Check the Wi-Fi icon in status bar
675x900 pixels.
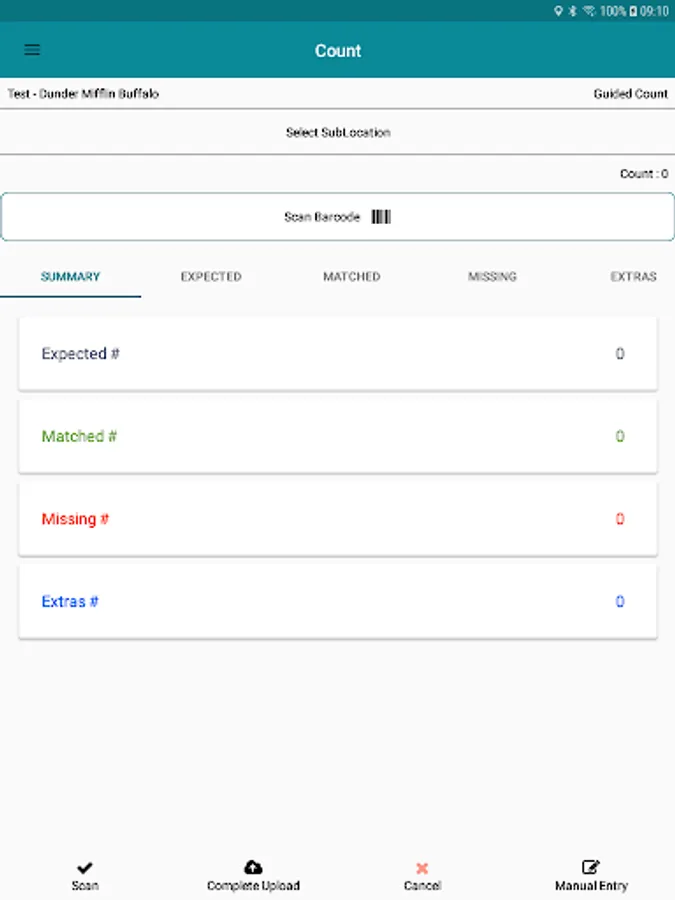tap(589, 11)
